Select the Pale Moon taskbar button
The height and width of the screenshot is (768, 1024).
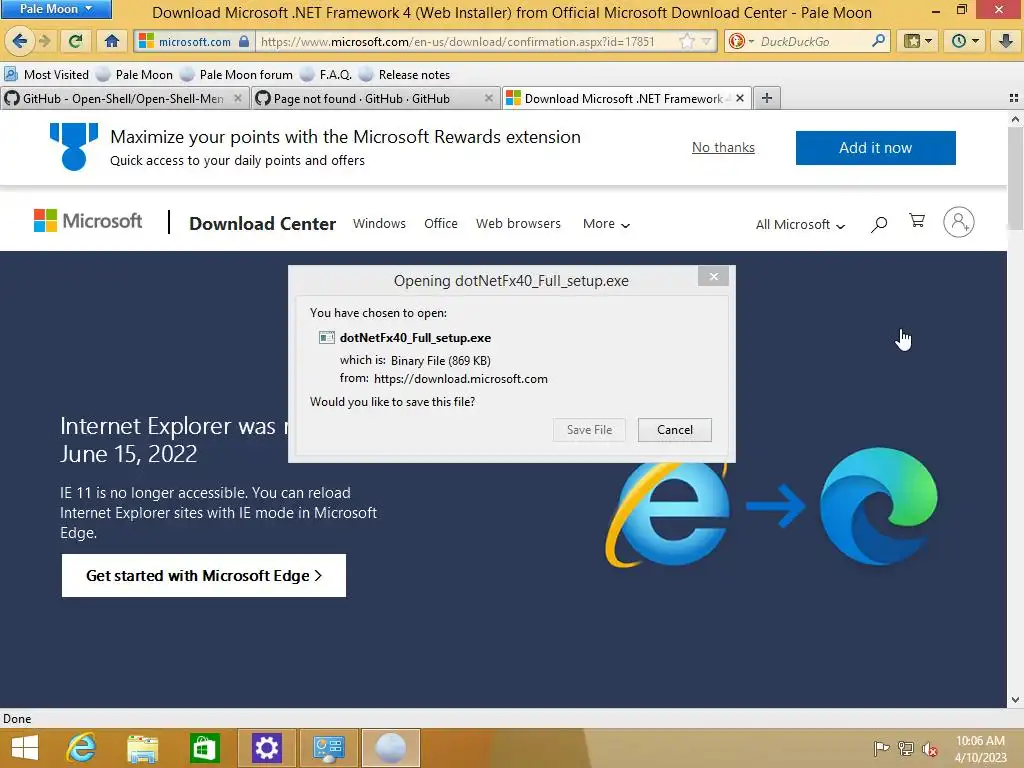(391, 748)
